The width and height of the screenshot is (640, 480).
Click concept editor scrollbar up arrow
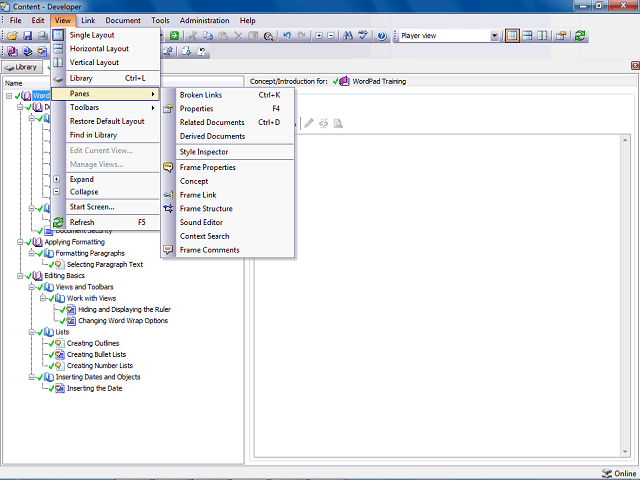pyautogui.click(x=625, y=140)
